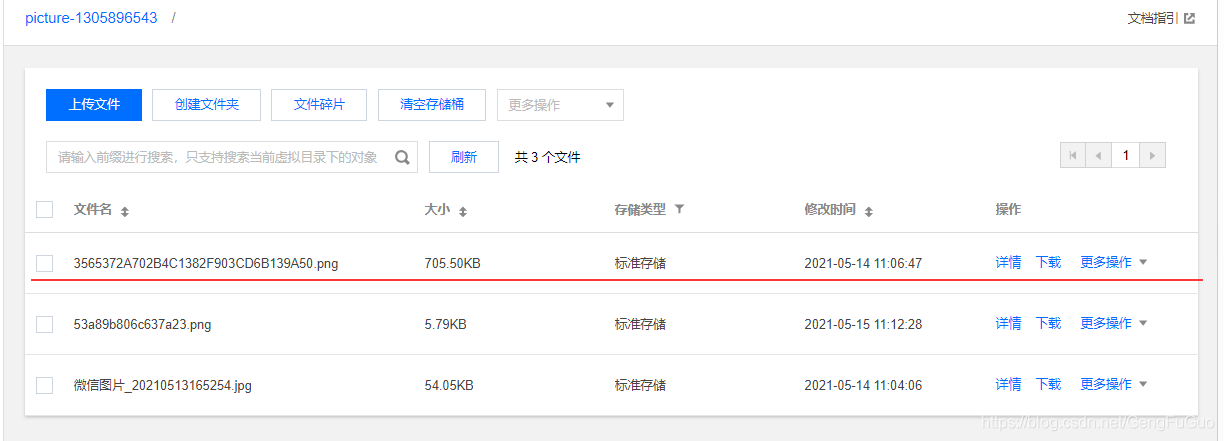1224x441 pixels.
Task: Go to previous page arrow
Action: coord(1099,155)
